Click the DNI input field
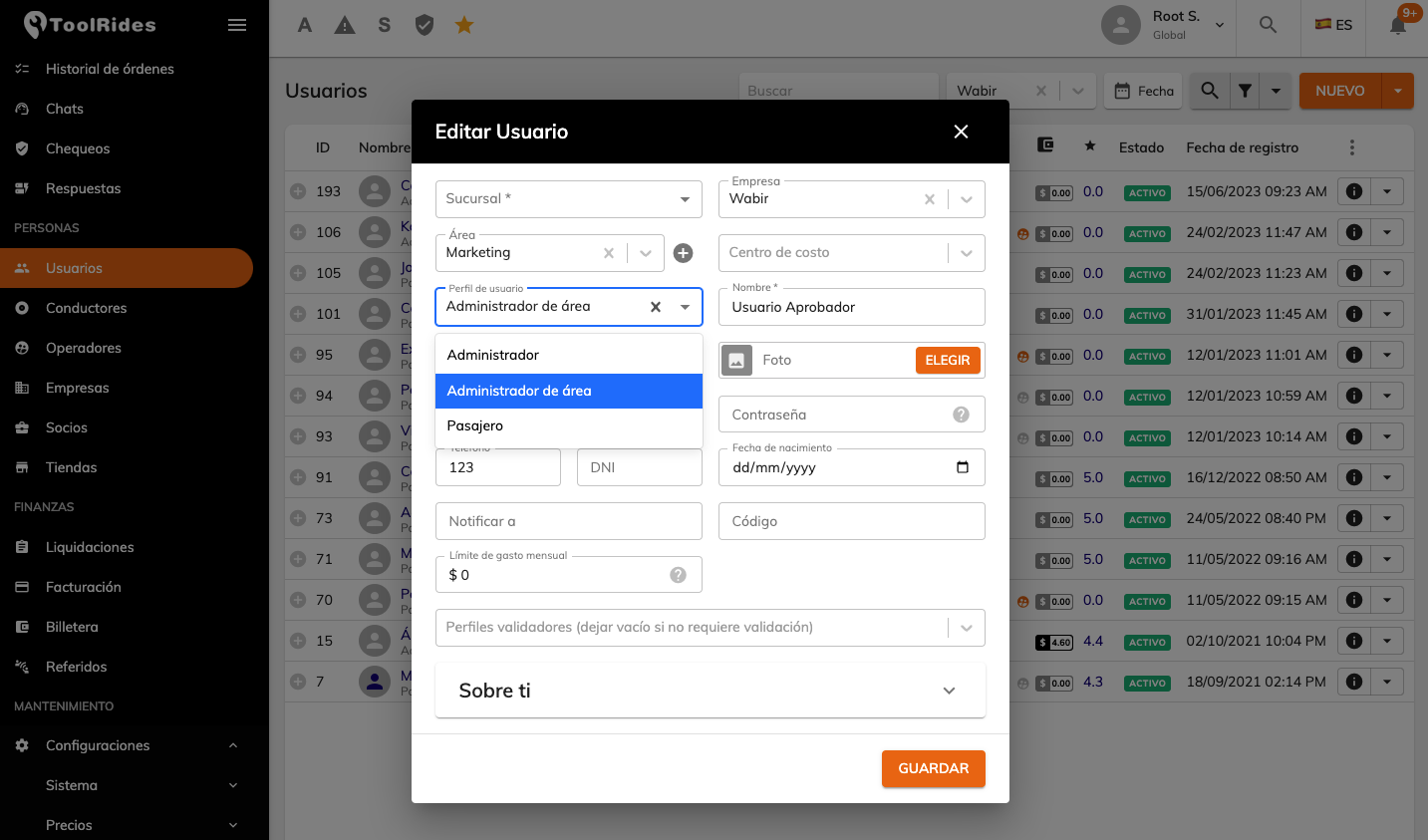Viewport: 1428px width, 840px height. coord(640,467)
